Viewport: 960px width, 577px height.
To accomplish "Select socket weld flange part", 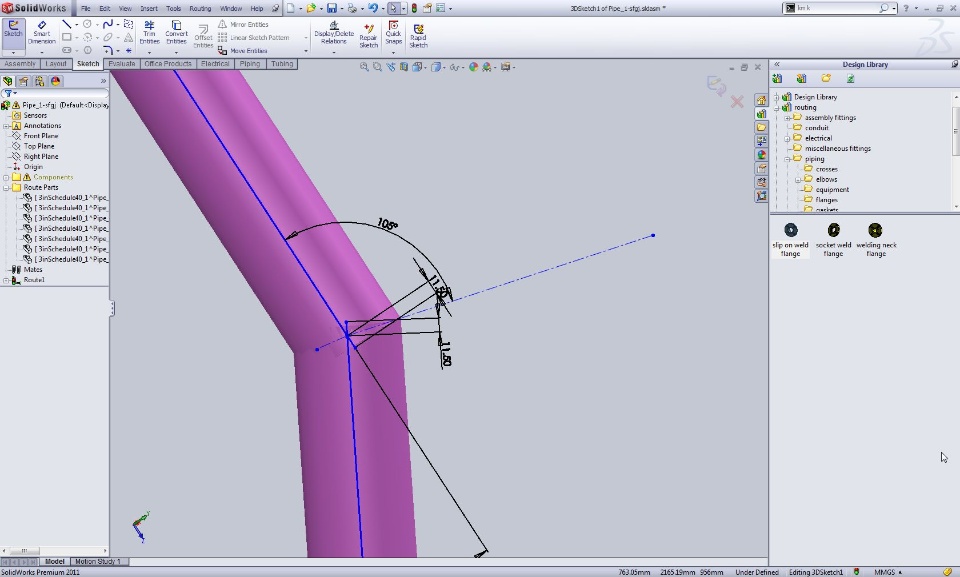I will (x=833, y=239).
